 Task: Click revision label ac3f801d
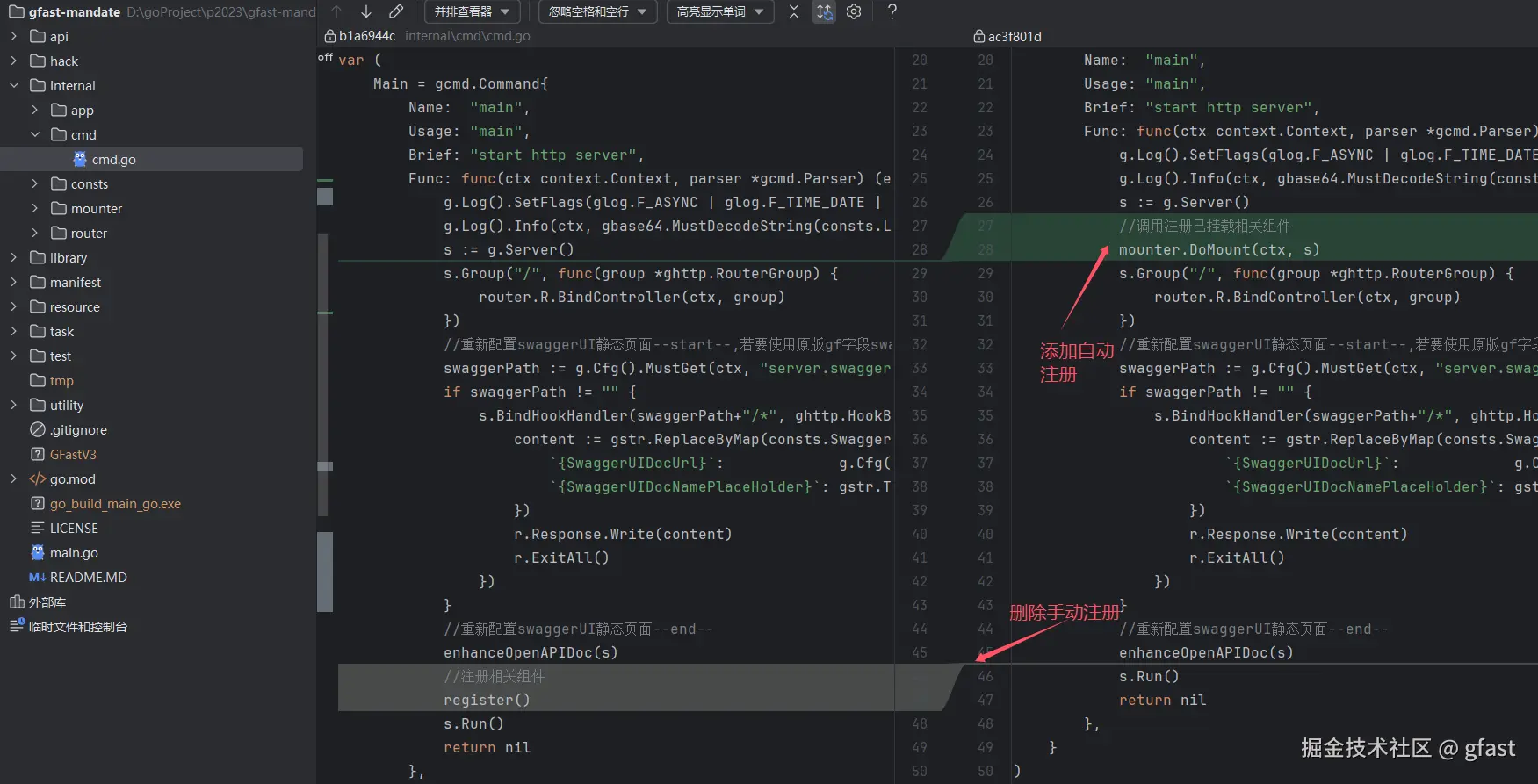coord(1015,36)
